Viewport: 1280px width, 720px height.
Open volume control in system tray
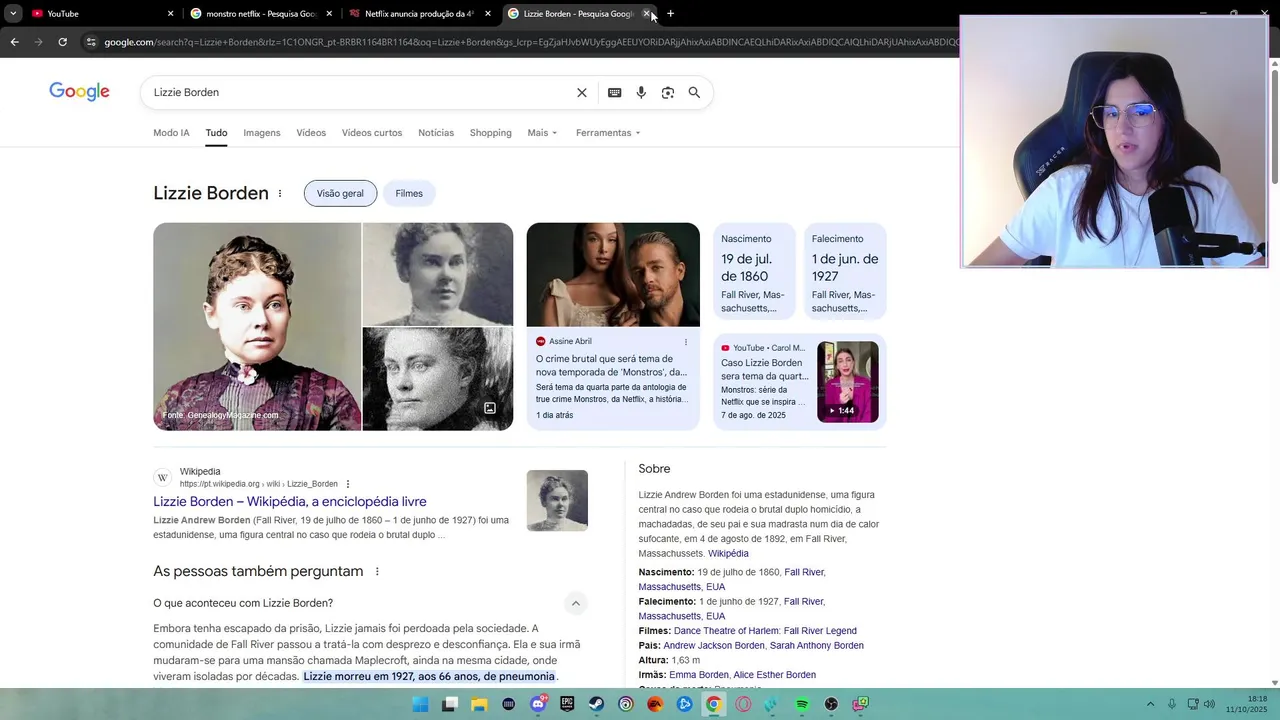point(1209,704)
